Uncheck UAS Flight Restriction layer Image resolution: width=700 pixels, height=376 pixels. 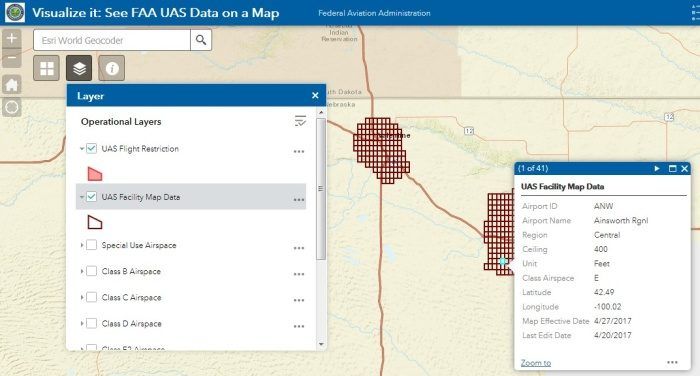92,148
